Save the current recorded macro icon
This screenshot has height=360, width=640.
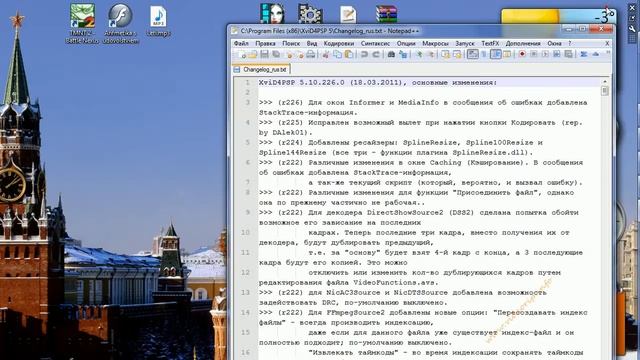point(568,54)
